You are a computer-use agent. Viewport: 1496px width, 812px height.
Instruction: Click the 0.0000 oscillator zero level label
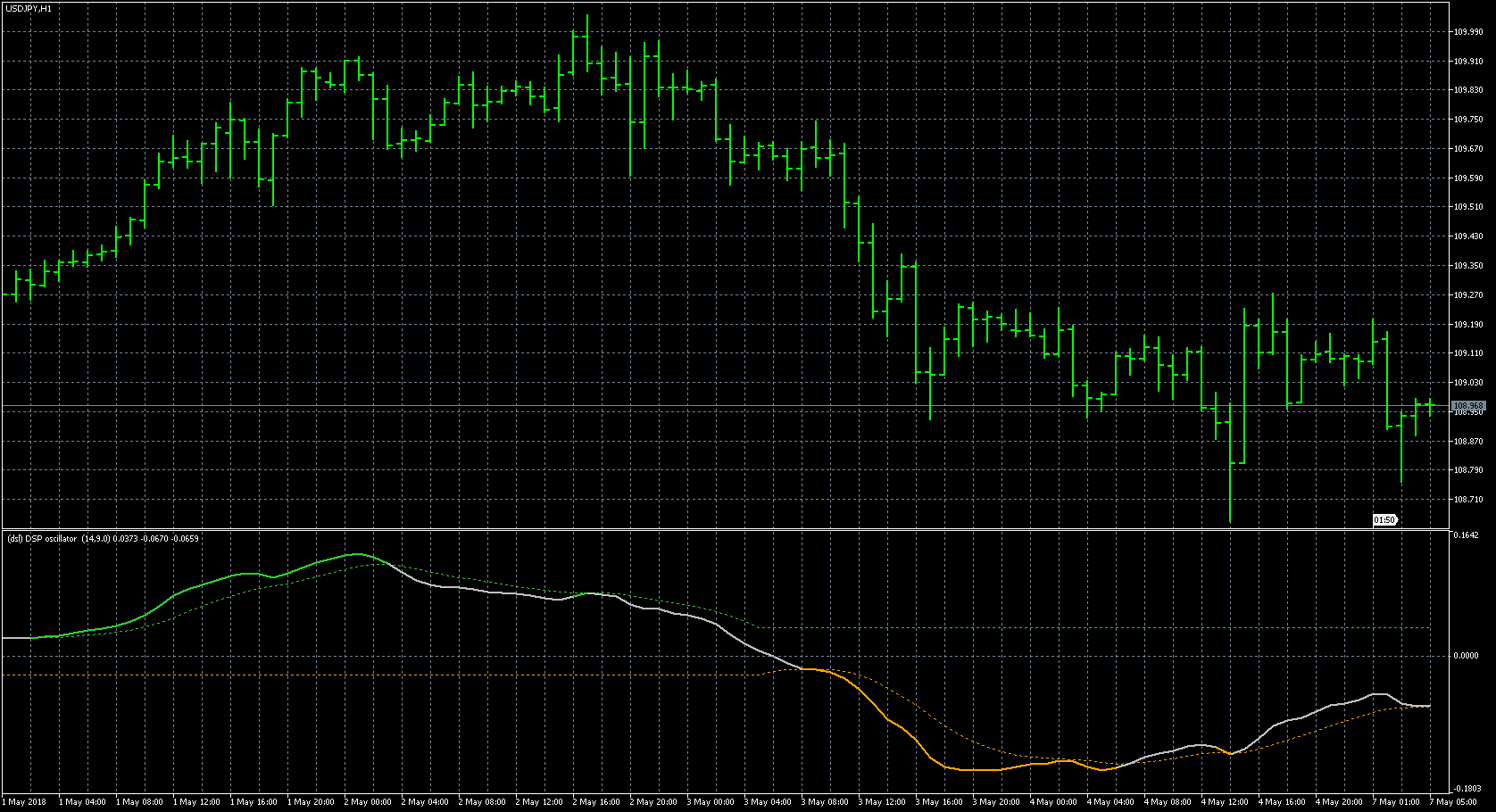coord(1466,656)
